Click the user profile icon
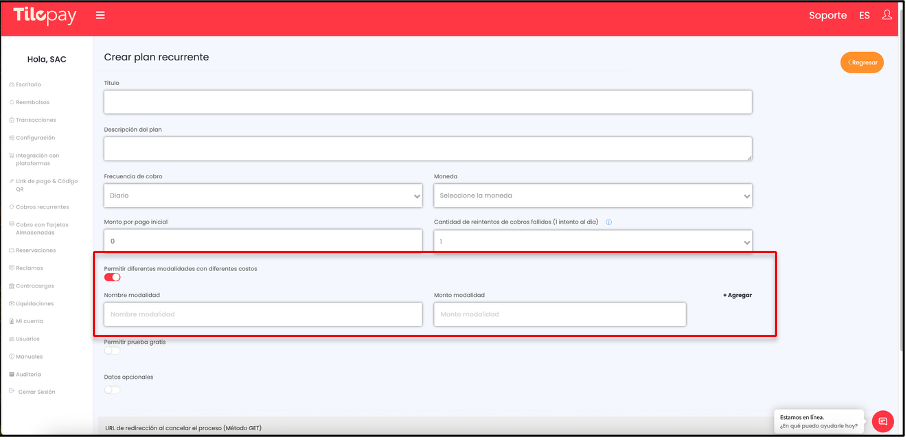This screenshot has width=906, height=440. (886, 16)
